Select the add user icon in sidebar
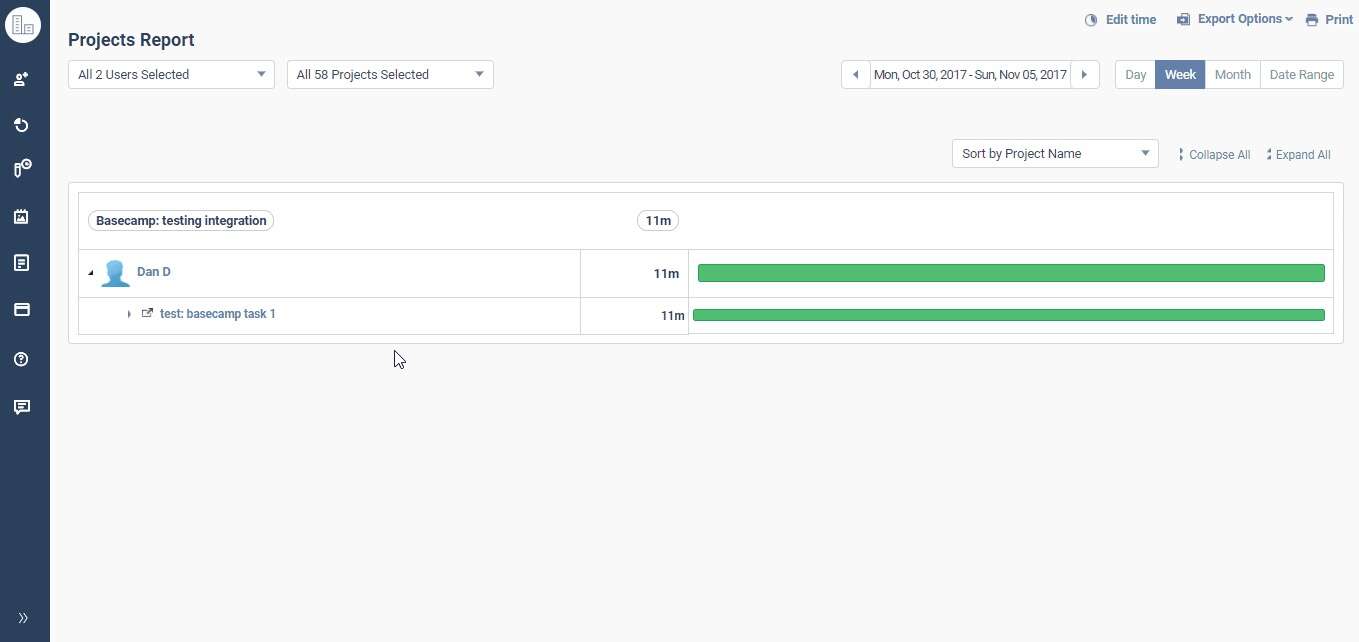Image resolution: width=1359 pixels, height=642 pixels. tap(21, 79)
